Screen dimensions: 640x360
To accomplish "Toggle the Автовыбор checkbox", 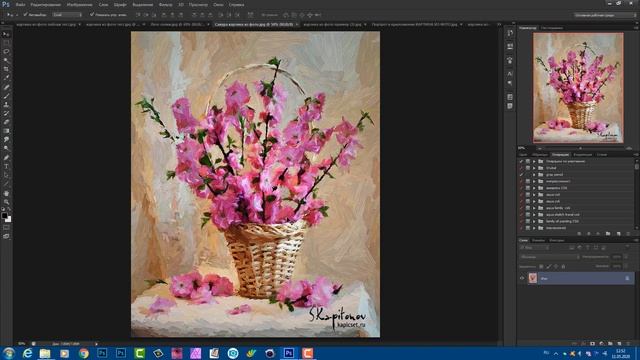I will [25, 15].
